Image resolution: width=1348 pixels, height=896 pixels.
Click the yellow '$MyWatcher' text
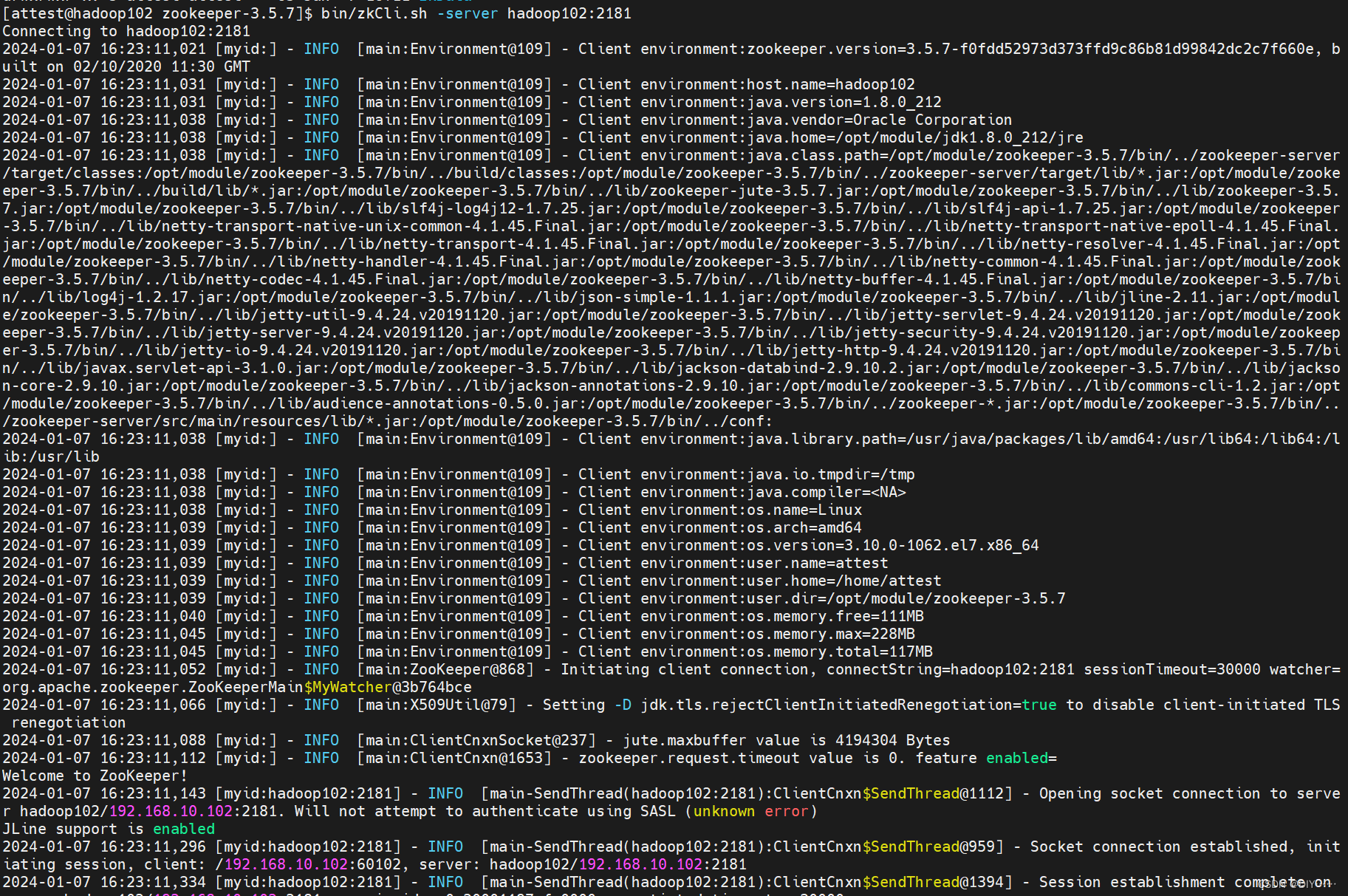pyautogui.click(x=347, y=687)
